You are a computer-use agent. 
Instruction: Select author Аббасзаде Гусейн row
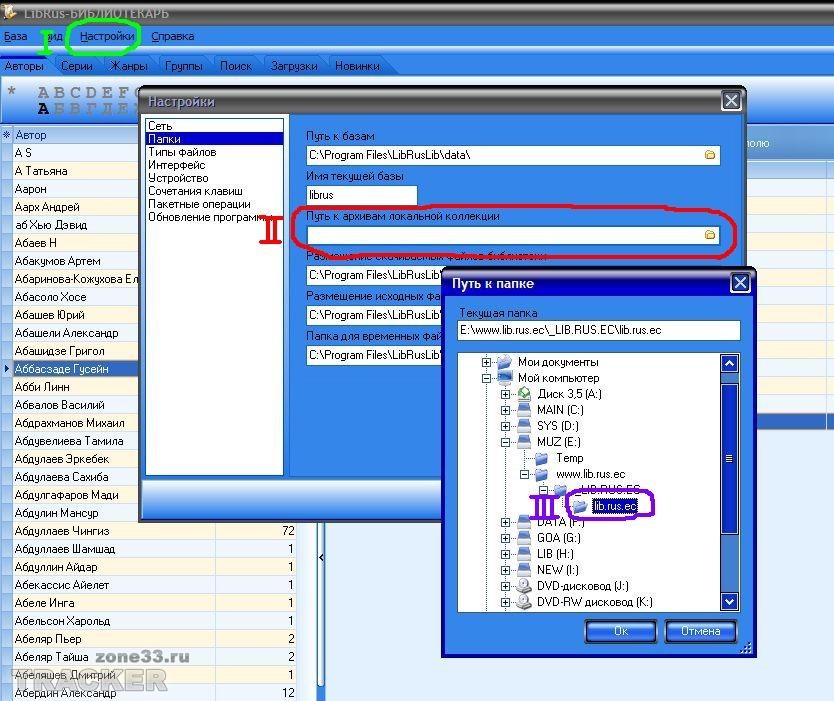point(74,369)
